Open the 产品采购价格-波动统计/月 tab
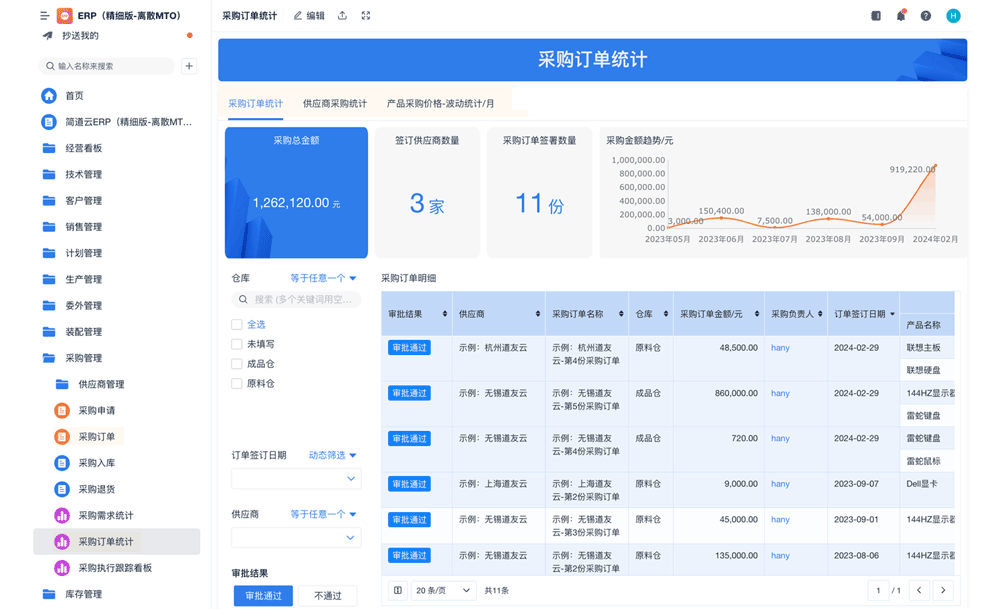The height and width of the screenshot is (609, 1000). (442, 103)
